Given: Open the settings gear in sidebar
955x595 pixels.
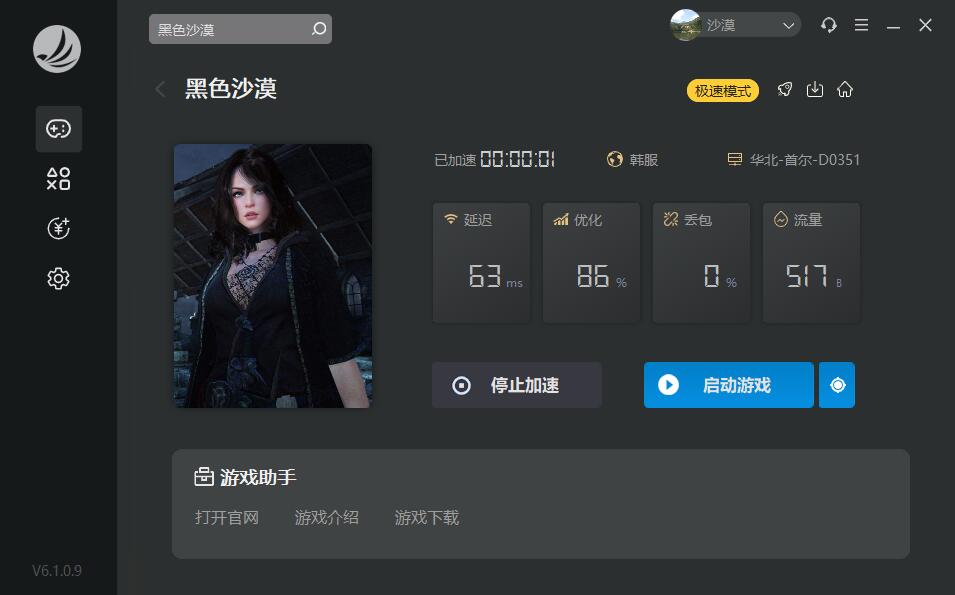Looking at the screenshot, I should click(x=58, y=278).
